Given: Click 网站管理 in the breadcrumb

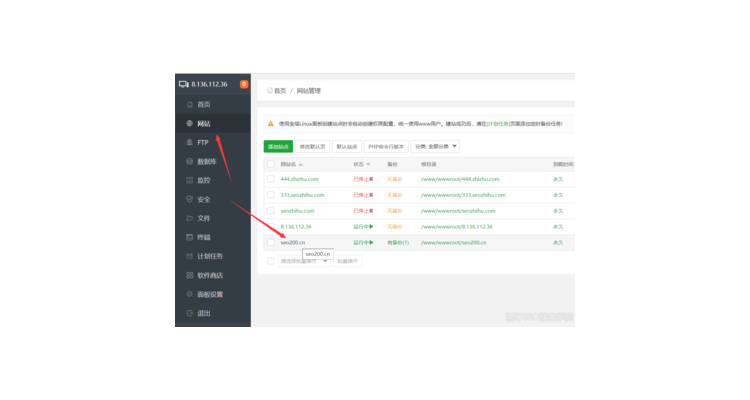Looking at the screenshot, I should point(309,90).
